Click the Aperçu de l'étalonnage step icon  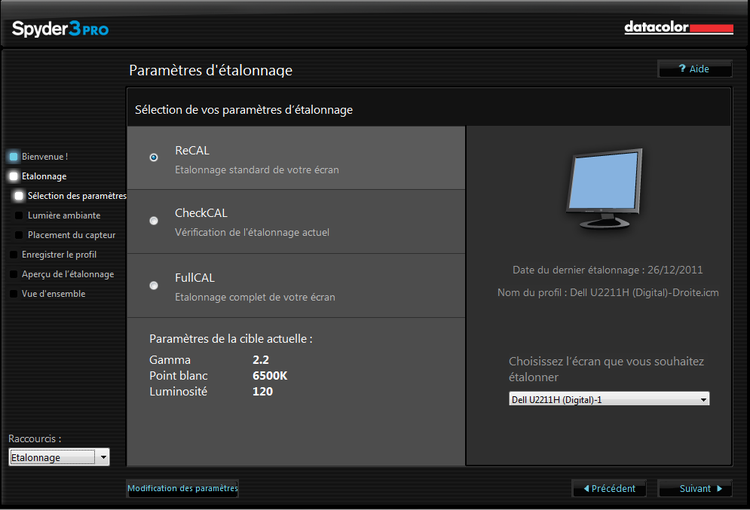pyautogui.click(x=13, y=274)
